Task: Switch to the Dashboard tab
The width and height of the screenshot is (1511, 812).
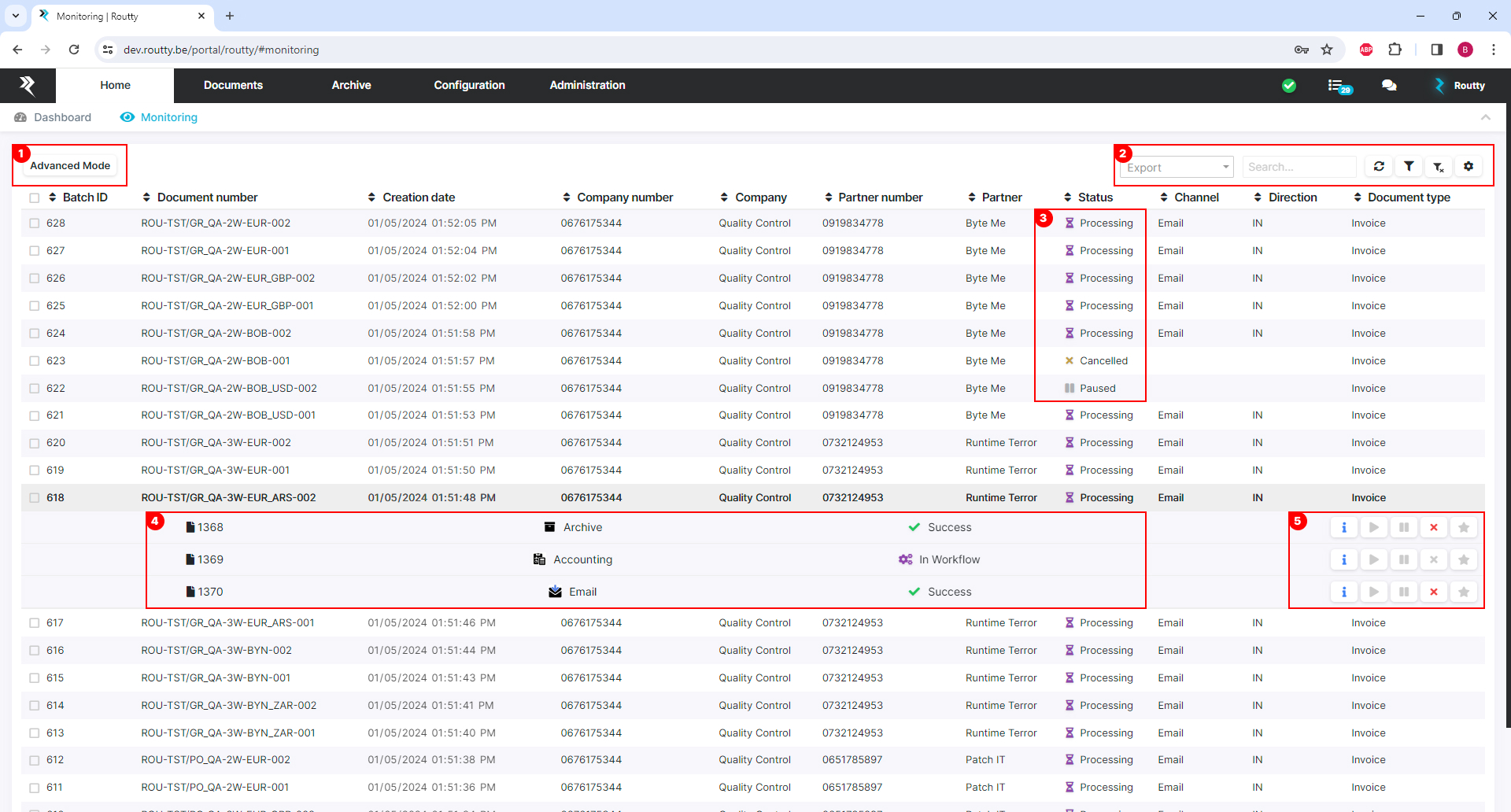Action: (62, 118)
